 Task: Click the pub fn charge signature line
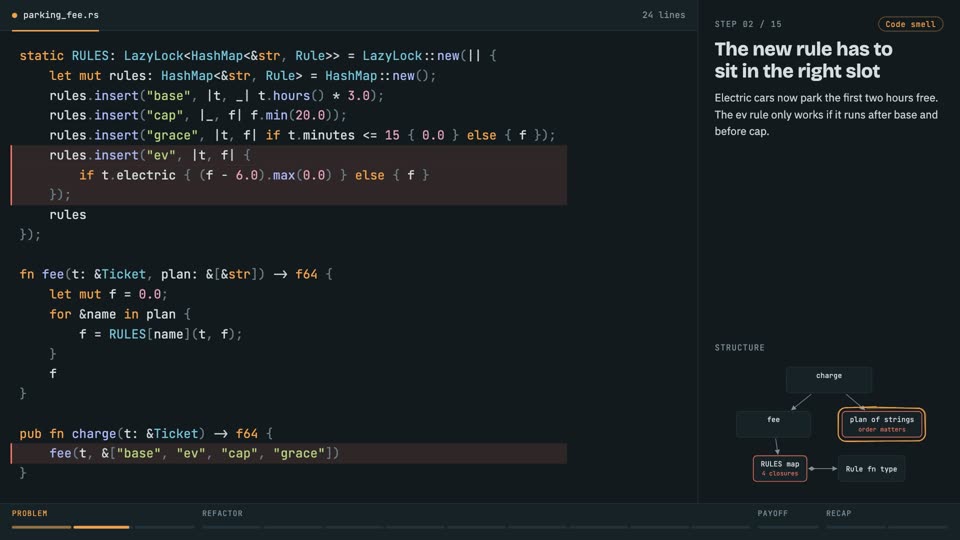pos(146,433)
